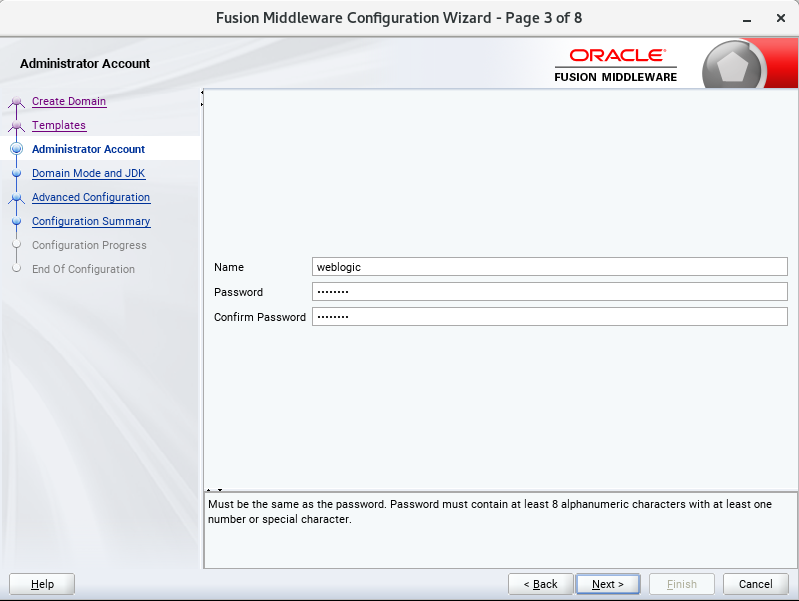The image size is (799, 601).
Task: Go to the Templates step
Action: click(x=59, y=125)
